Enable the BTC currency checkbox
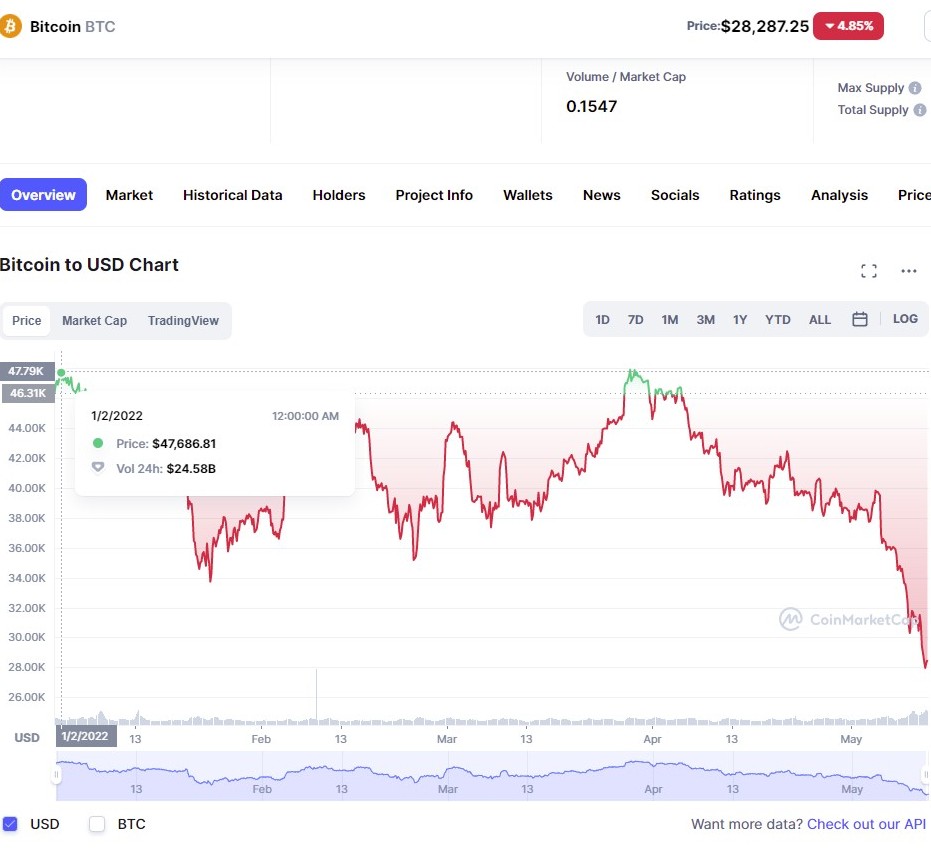 (x=97, y=824)
